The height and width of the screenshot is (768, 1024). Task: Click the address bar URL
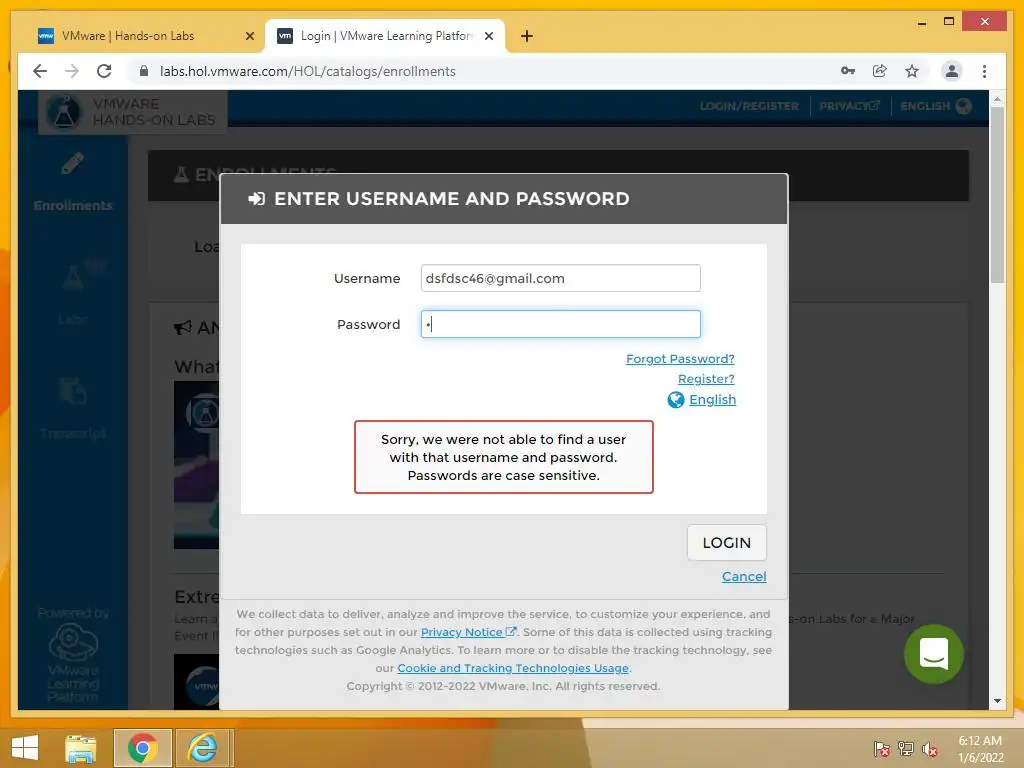point(308,71)
